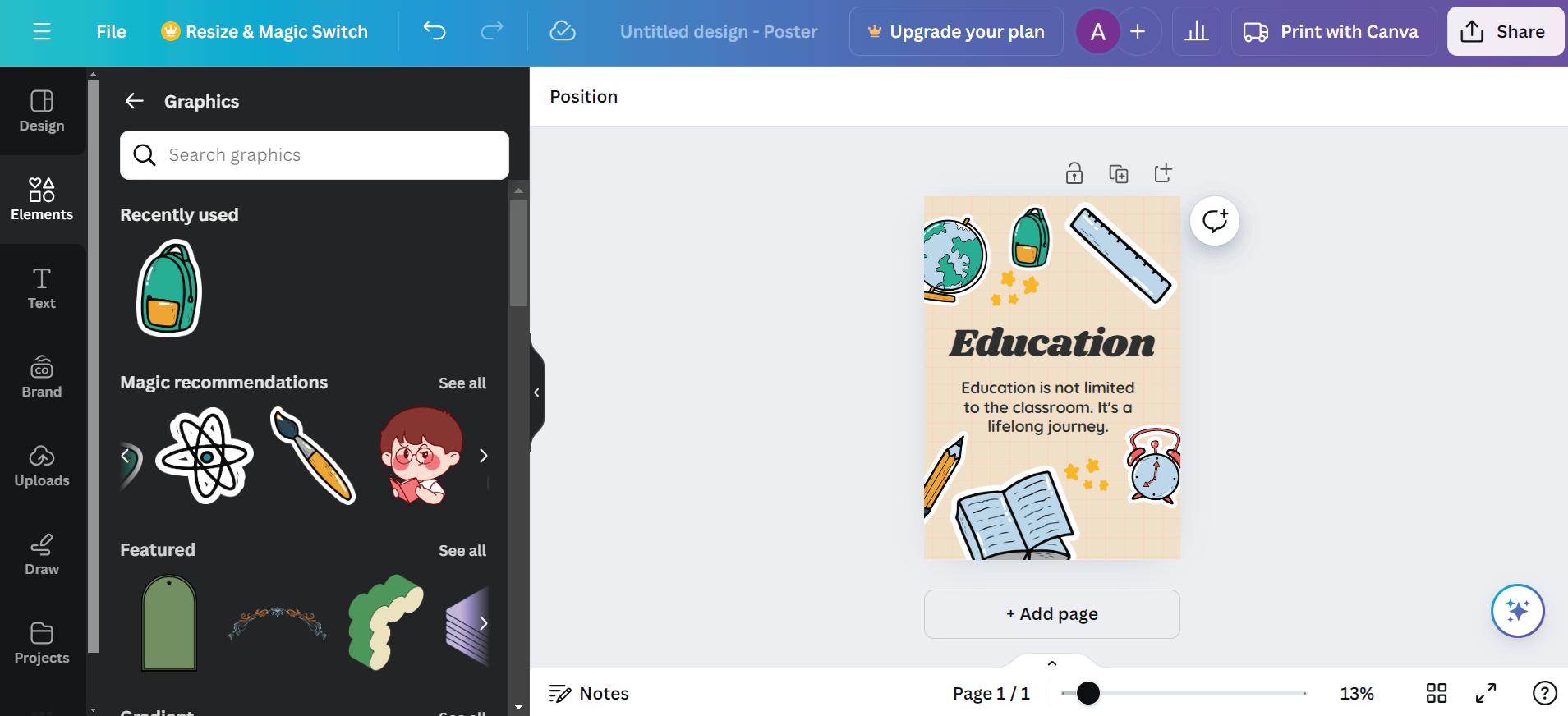The image size is (1568, 716).
Task: Duplicate the page with the copy icon
Action: [x=1119, y=173]
